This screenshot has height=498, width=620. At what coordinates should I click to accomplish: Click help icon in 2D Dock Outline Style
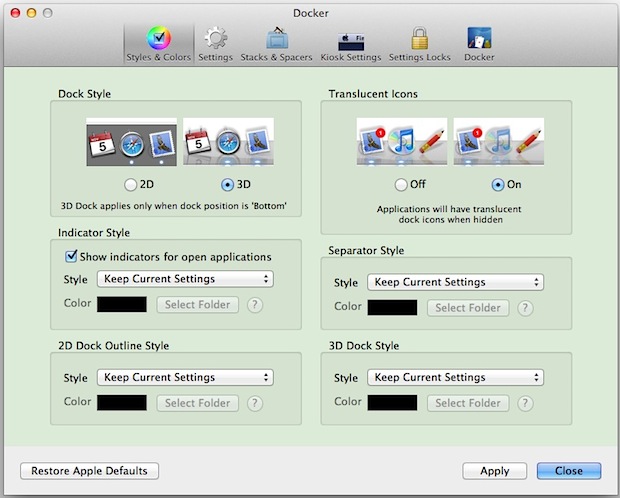(x=255, y=403)
